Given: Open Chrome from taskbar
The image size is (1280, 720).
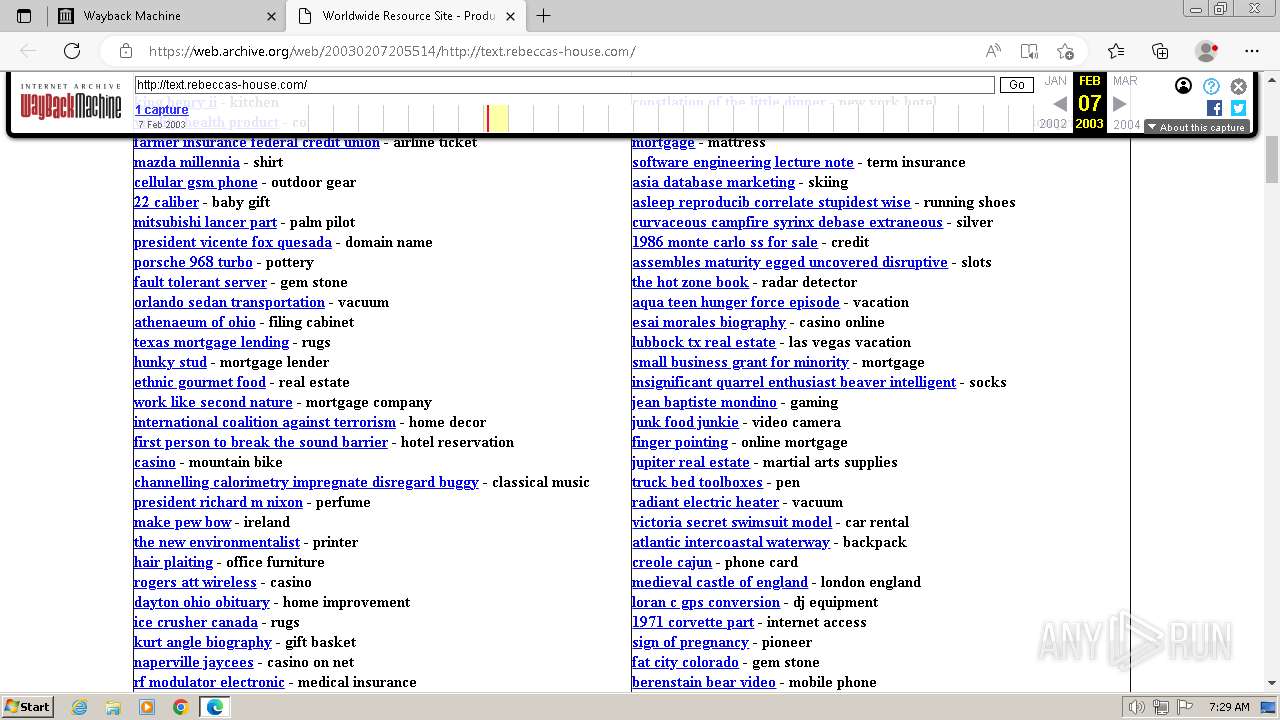Looking at the screenshot, I should pos(180,707).
